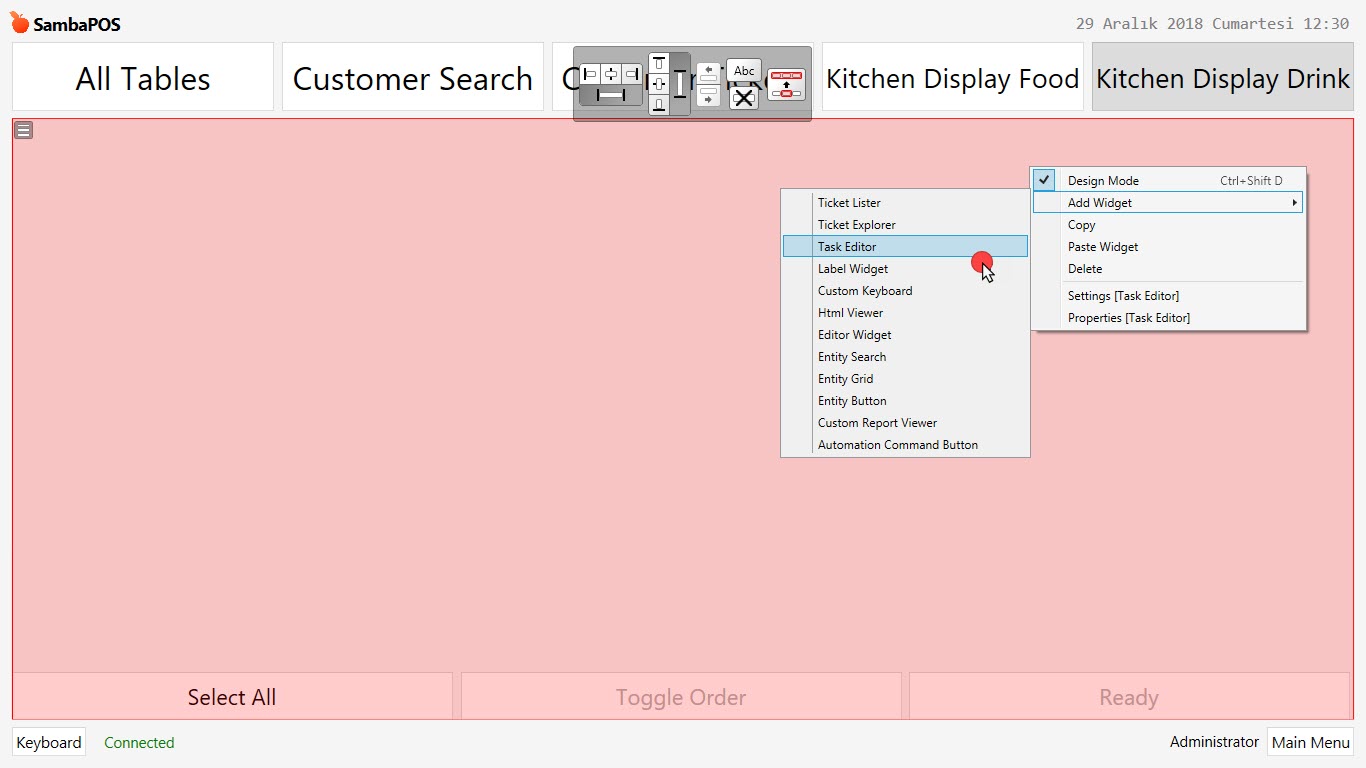Select the align-bottom alignment tool

659,105
